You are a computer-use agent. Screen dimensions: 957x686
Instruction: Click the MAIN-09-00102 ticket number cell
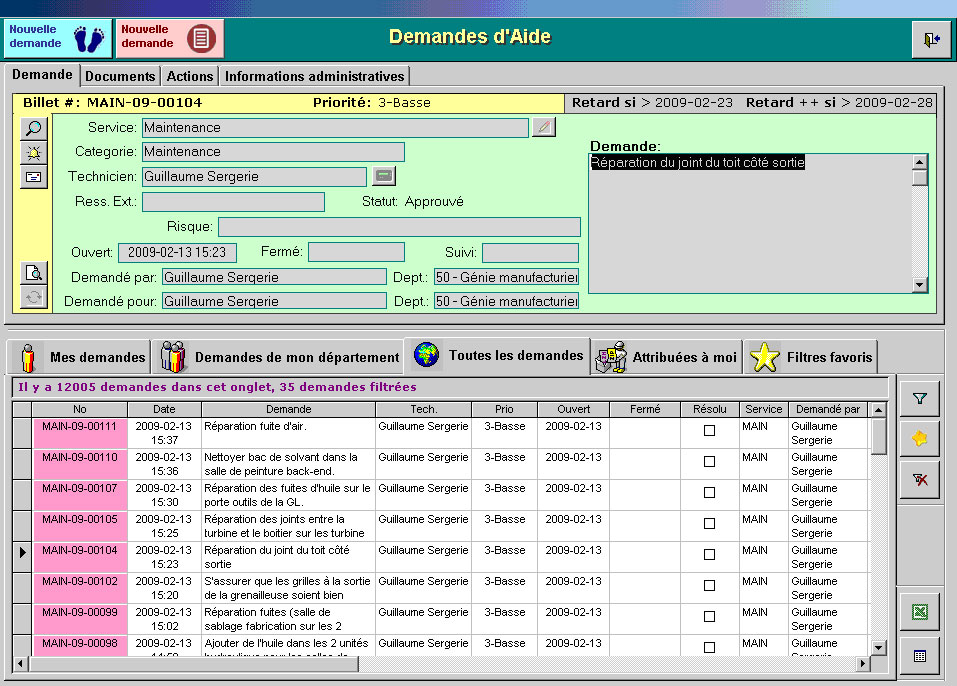point(80,588)
